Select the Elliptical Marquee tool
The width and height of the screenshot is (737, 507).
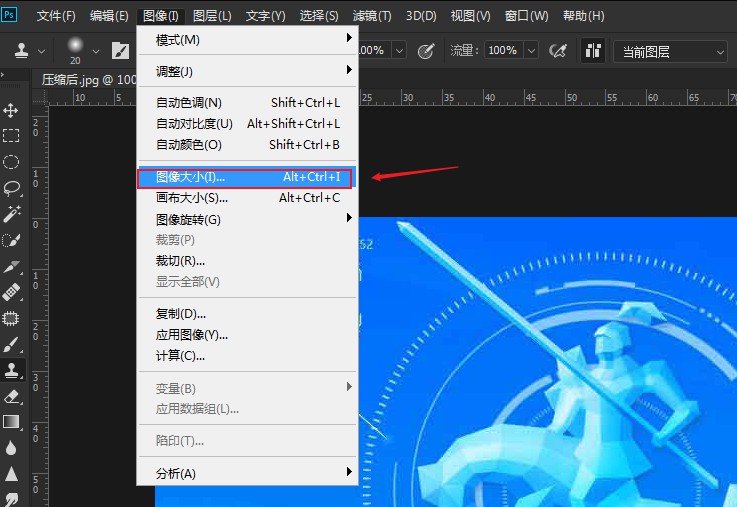(11, 162)
